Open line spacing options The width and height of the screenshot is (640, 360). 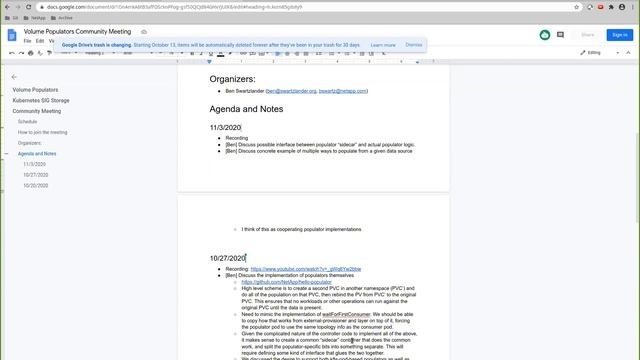coord(319,53)
